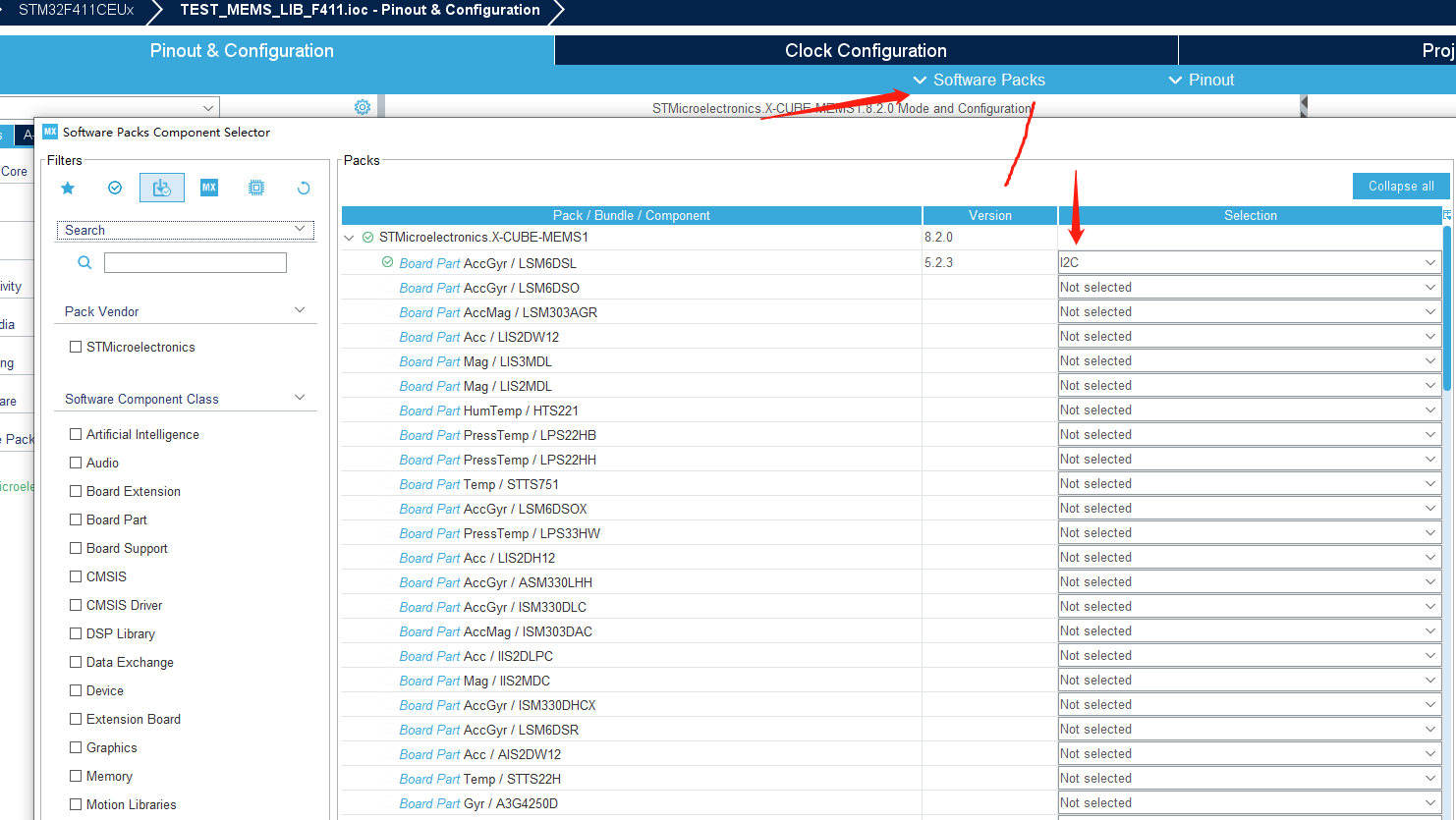Enable the Artificial Intelligence class filter
Image resolution: width=1456 pixels, height=820 pixels.
point(76,434)
